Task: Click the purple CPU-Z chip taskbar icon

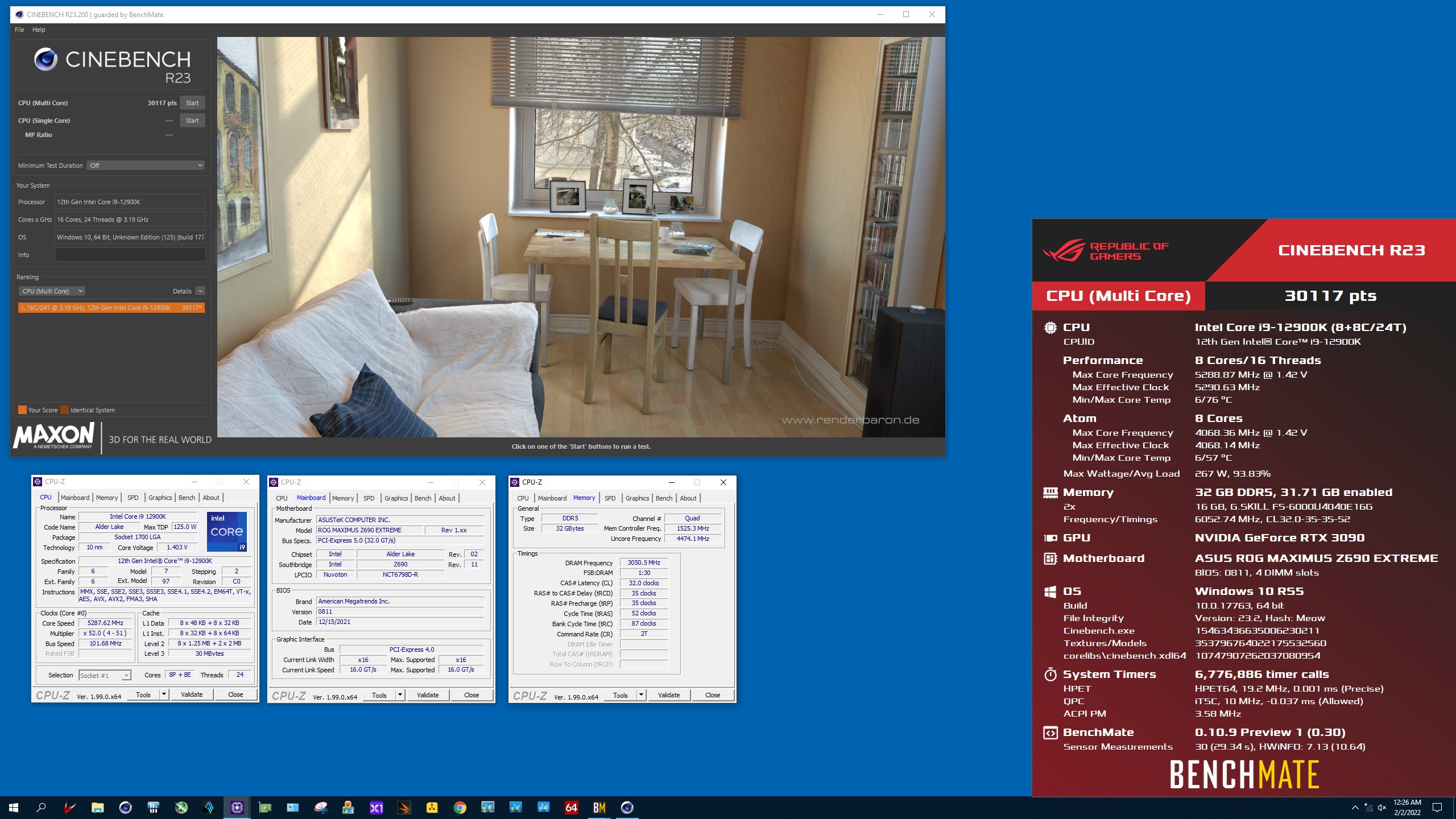Action: pos(237,807)
